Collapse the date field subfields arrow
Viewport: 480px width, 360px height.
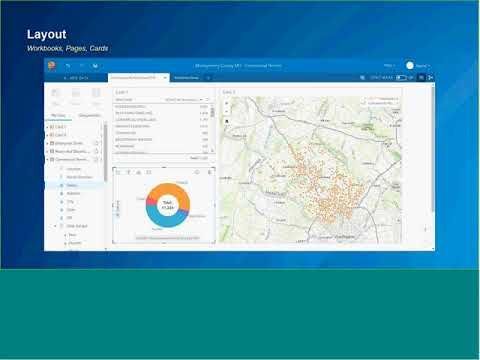pos(55,226)
